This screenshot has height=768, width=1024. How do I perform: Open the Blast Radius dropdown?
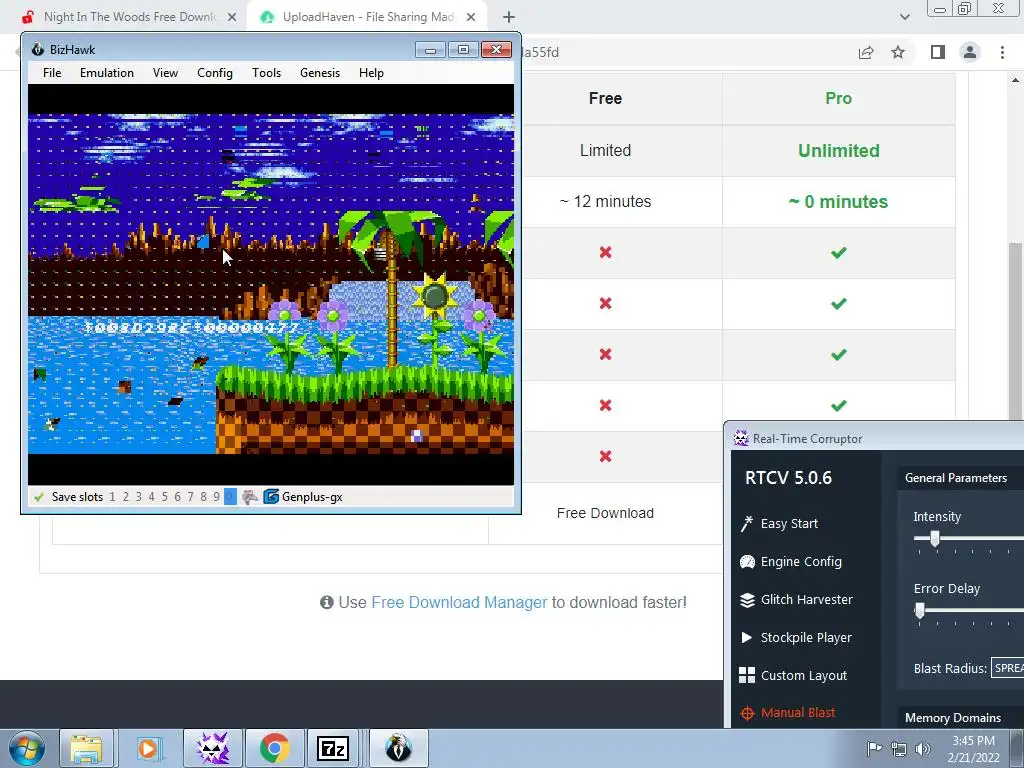pyautogui.click(x=1008, y=668)
